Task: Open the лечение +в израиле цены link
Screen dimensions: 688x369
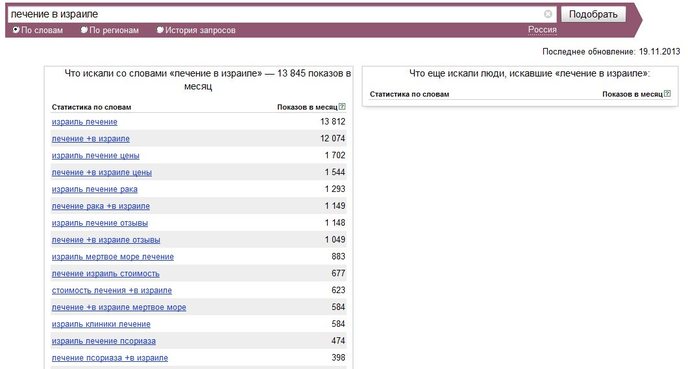Action: tap(102, 172)
